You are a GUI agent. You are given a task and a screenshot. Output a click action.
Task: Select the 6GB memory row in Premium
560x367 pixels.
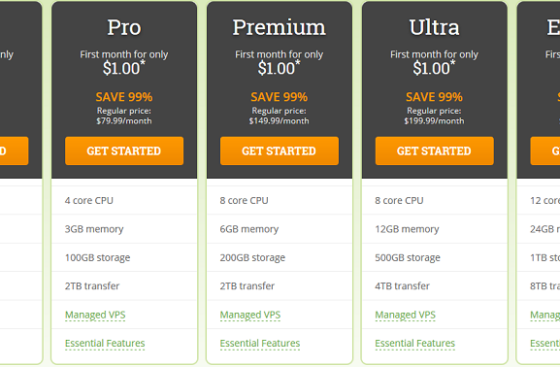(x=279, y=229)
